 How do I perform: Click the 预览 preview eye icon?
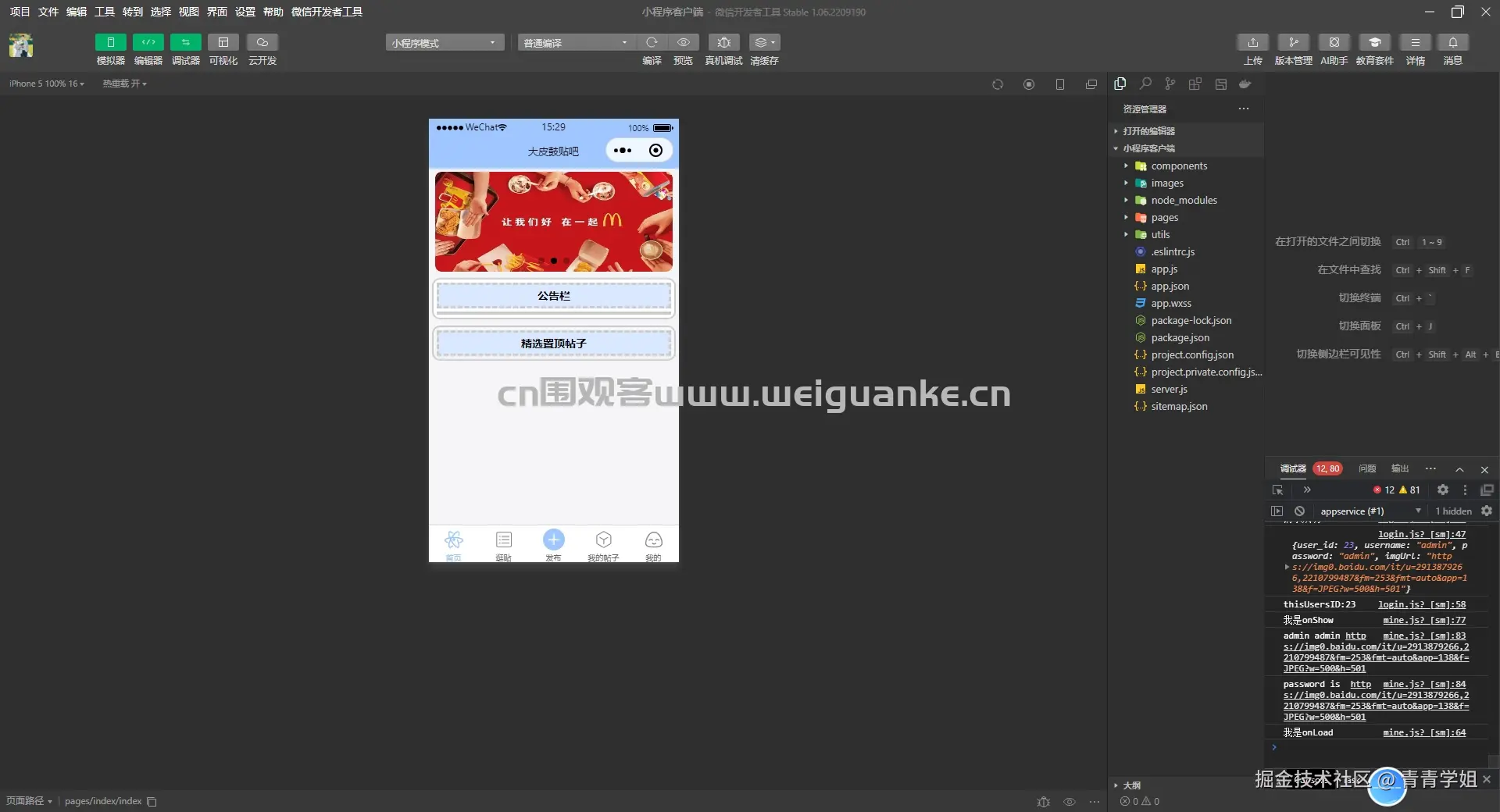tap(683, 42)
